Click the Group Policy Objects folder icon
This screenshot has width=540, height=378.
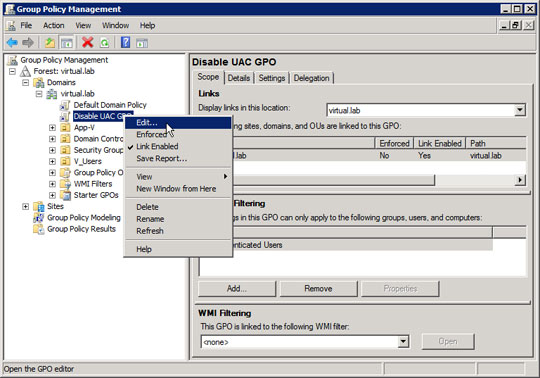click(65, 172)
